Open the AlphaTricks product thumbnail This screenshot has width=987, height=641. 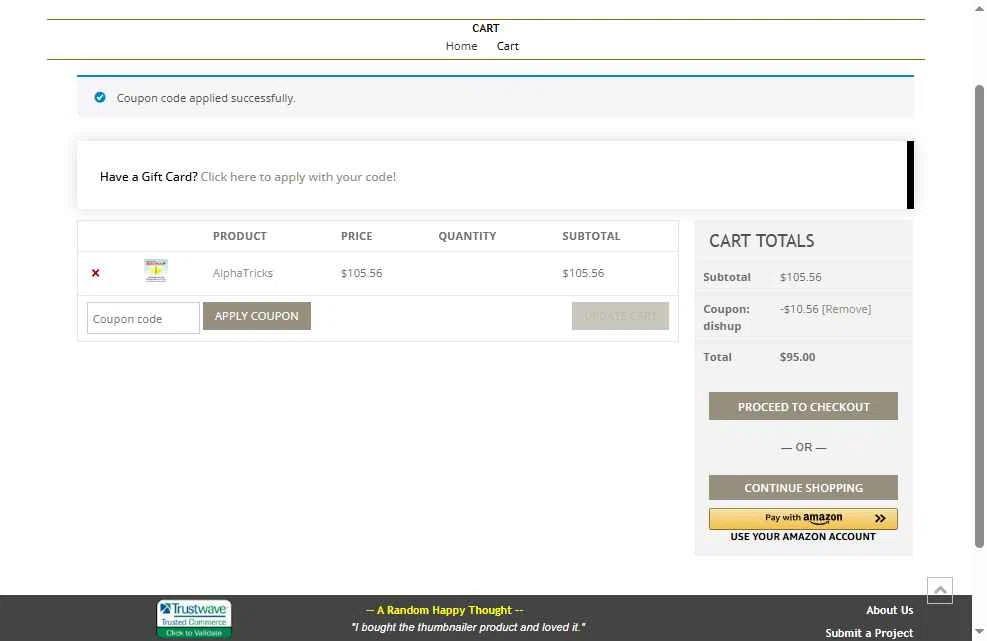155,270
